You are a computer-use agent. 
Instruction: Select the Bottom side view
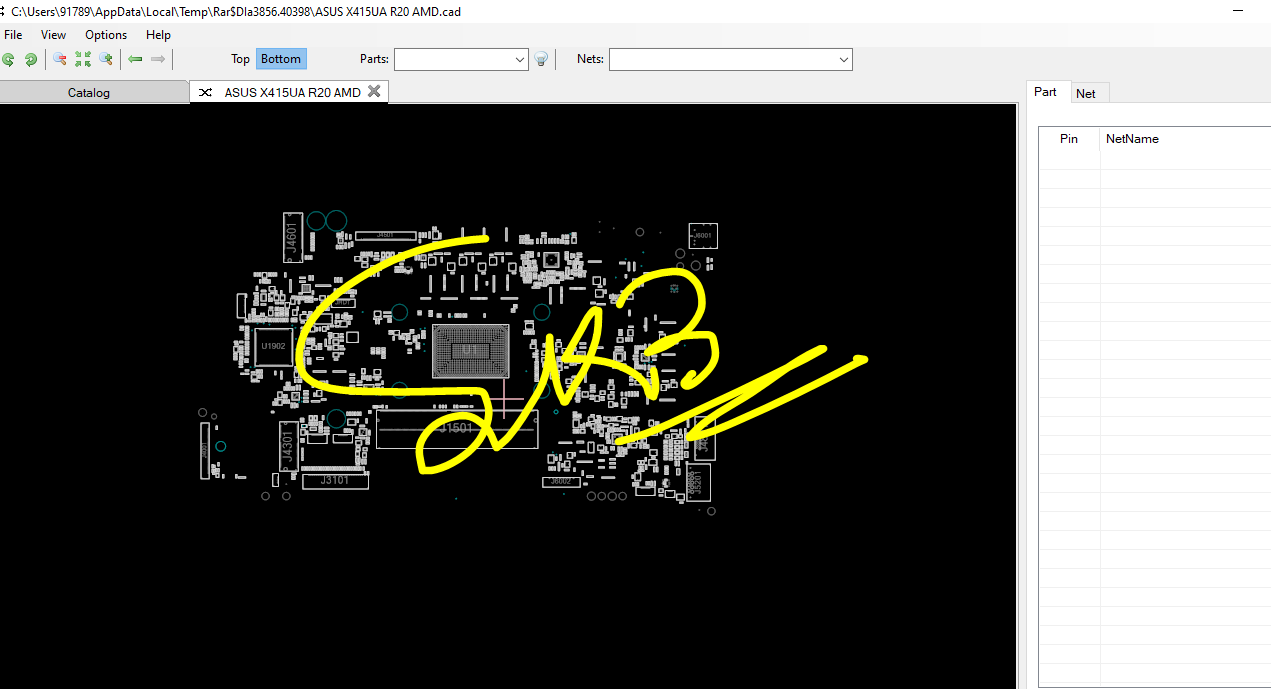pos(281,59)
